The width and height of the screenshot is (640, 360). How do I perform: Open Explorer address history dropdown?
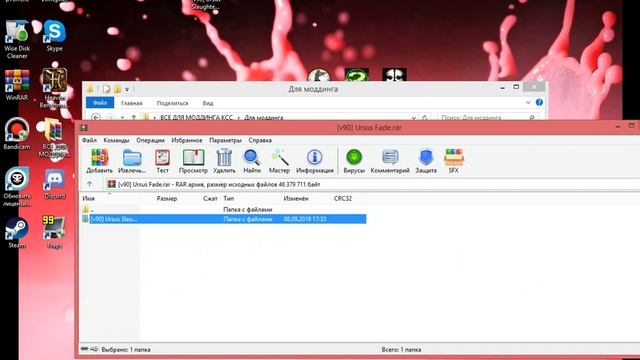(413, 118)
